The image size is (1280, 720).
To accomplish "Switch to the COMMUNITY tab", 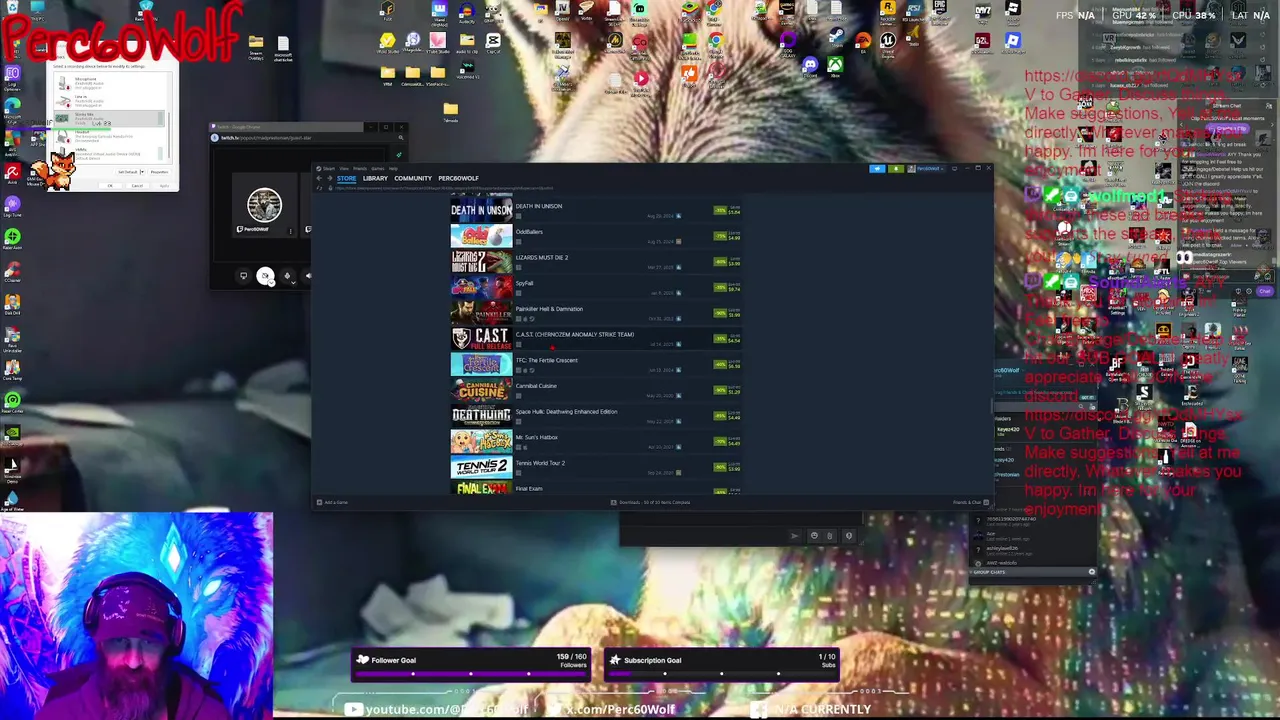I will pos(413,178).
